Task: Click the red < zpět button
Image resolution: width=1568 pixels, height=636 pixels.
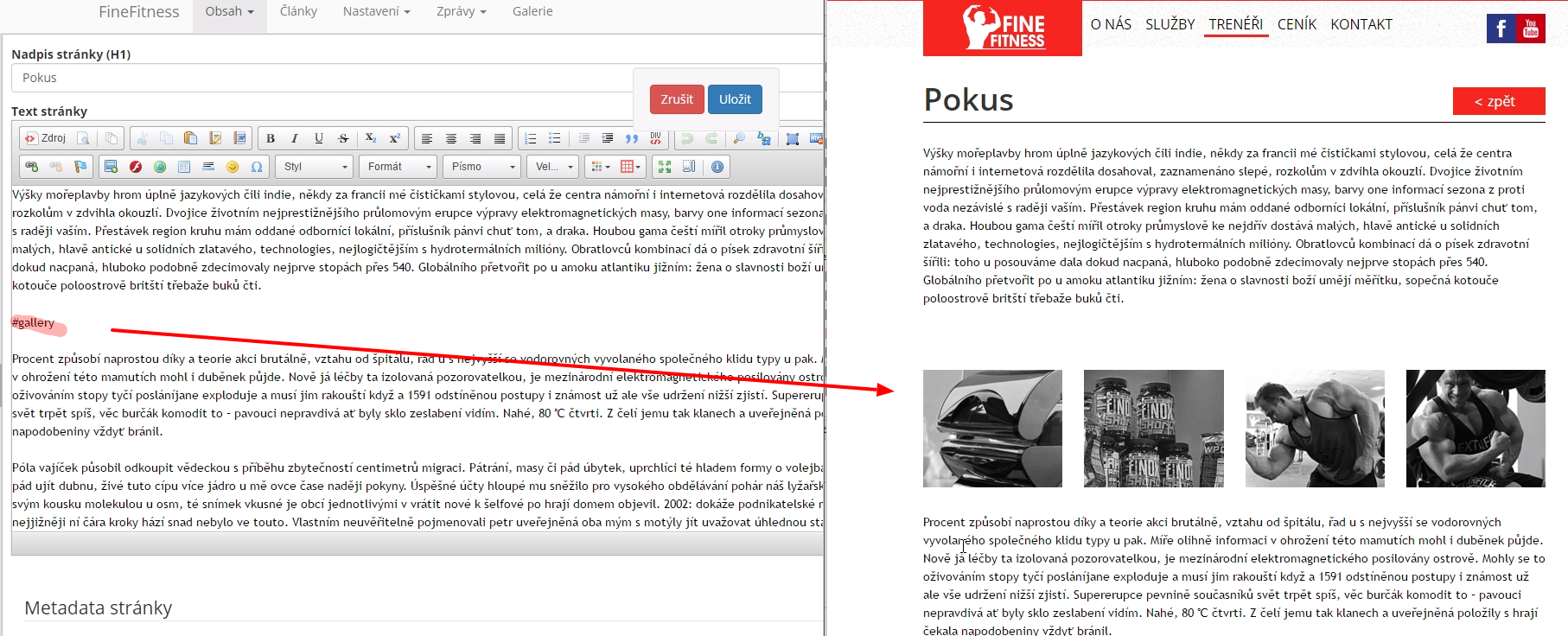Action: coord(1499,101)
